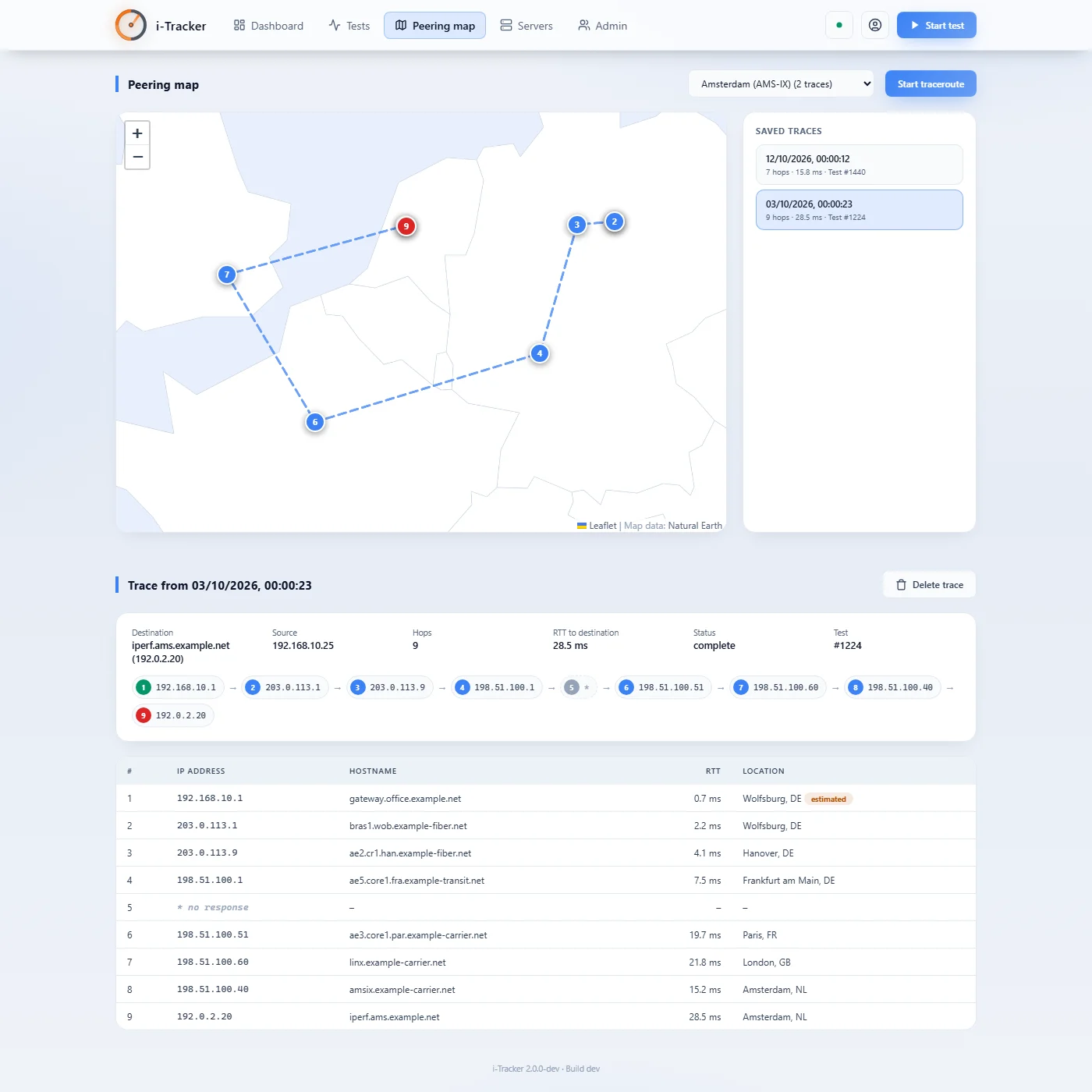This screenshot has height=1092, width=1092.
Task: Click hop marker 4 on the map
Action: 540,353
